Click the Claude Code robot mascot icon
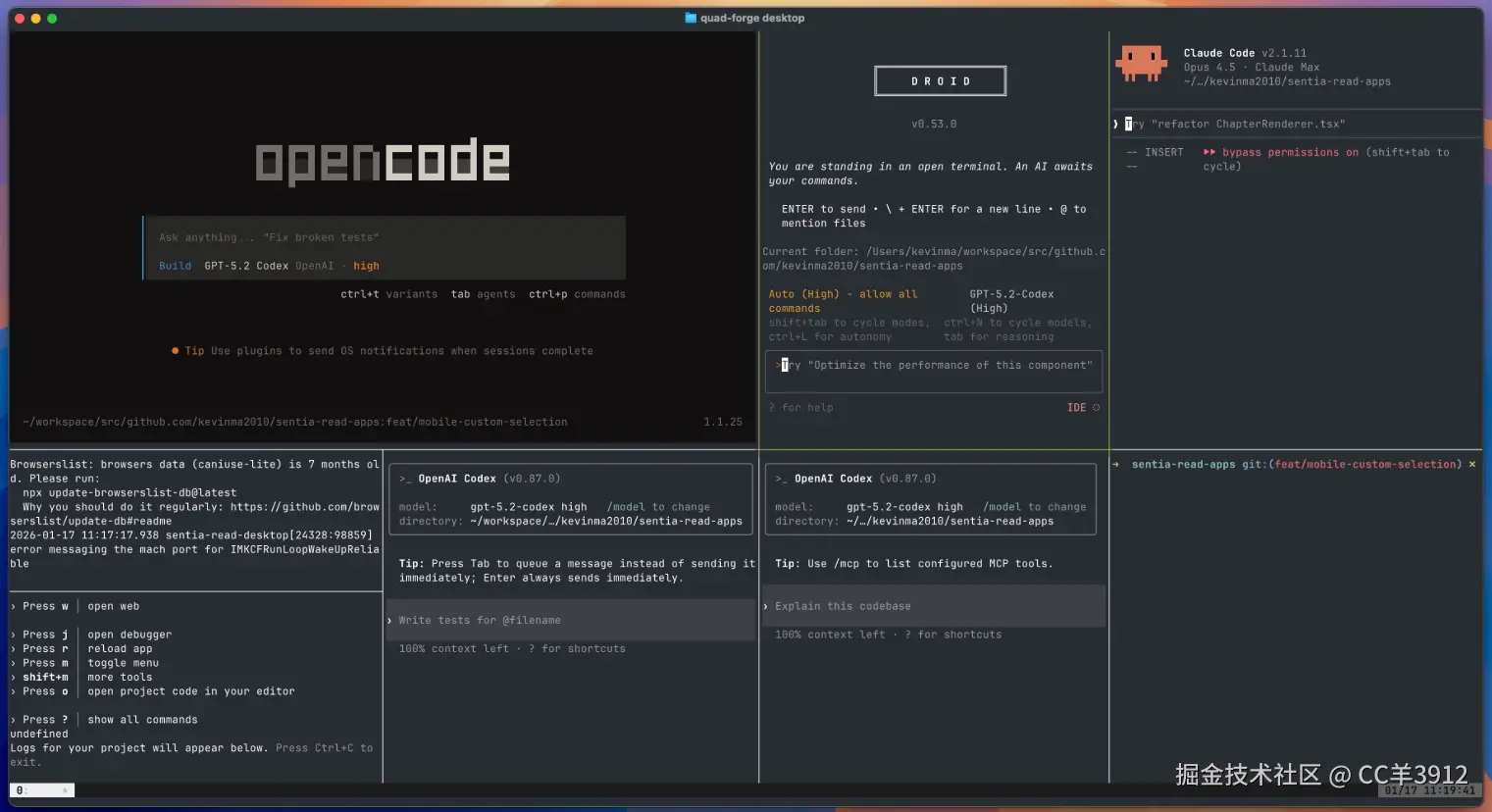The image size is (1492, 812). [x=1141, y=62]
